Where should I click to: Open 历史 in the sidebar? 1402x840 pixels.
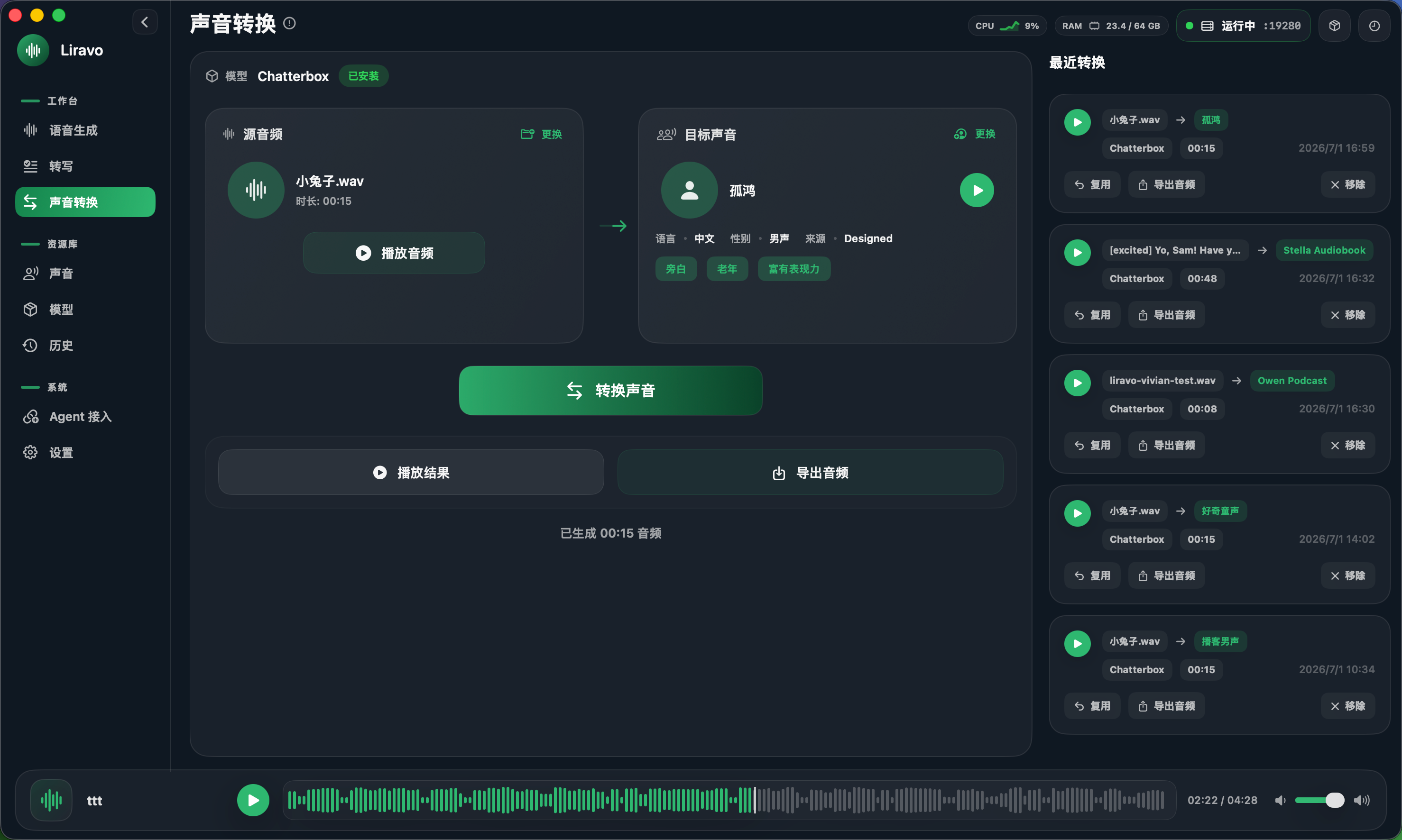pos(85,345)
